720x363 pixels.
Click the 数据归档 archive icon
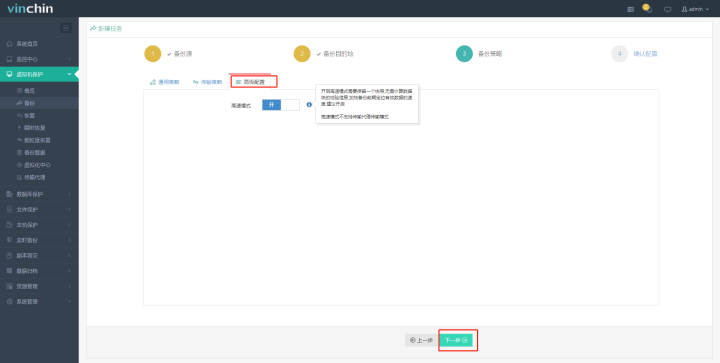[x=10, y=271]
